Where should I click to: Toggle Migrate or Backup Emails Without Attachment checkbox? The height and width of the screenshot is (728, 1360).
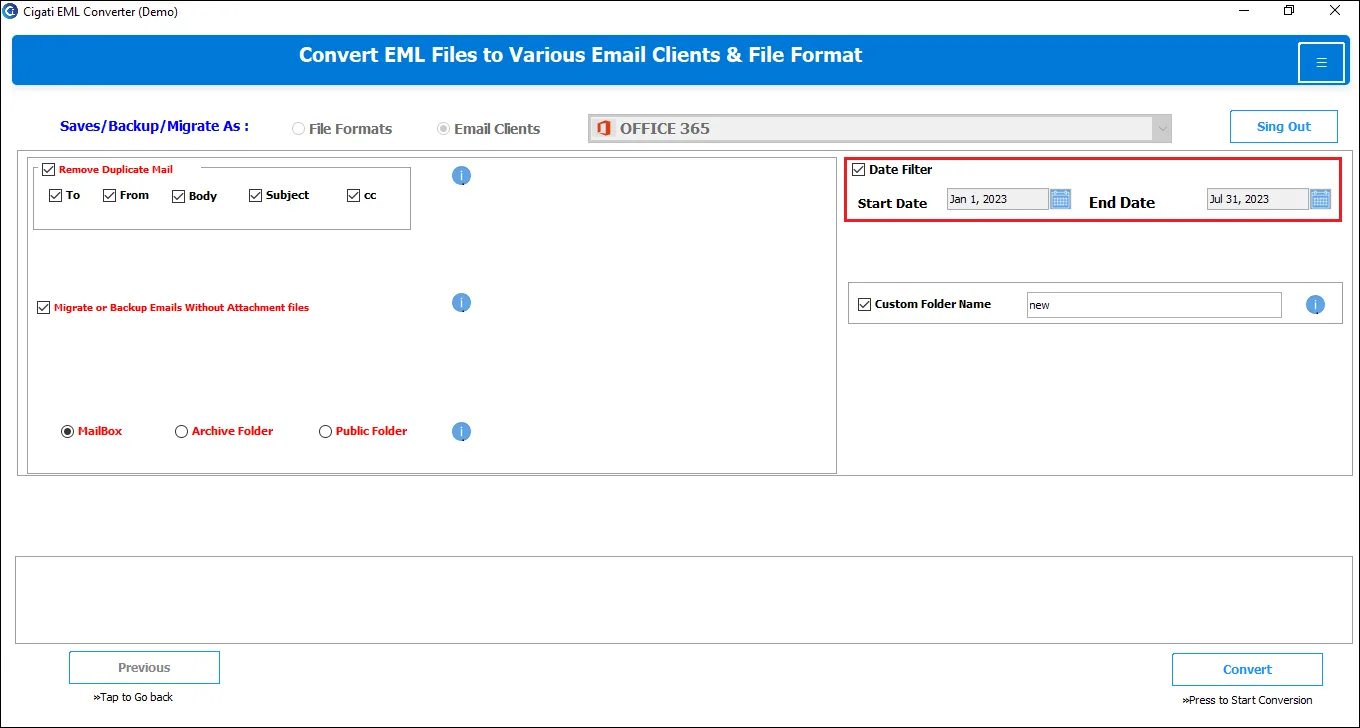pos(44,308)
